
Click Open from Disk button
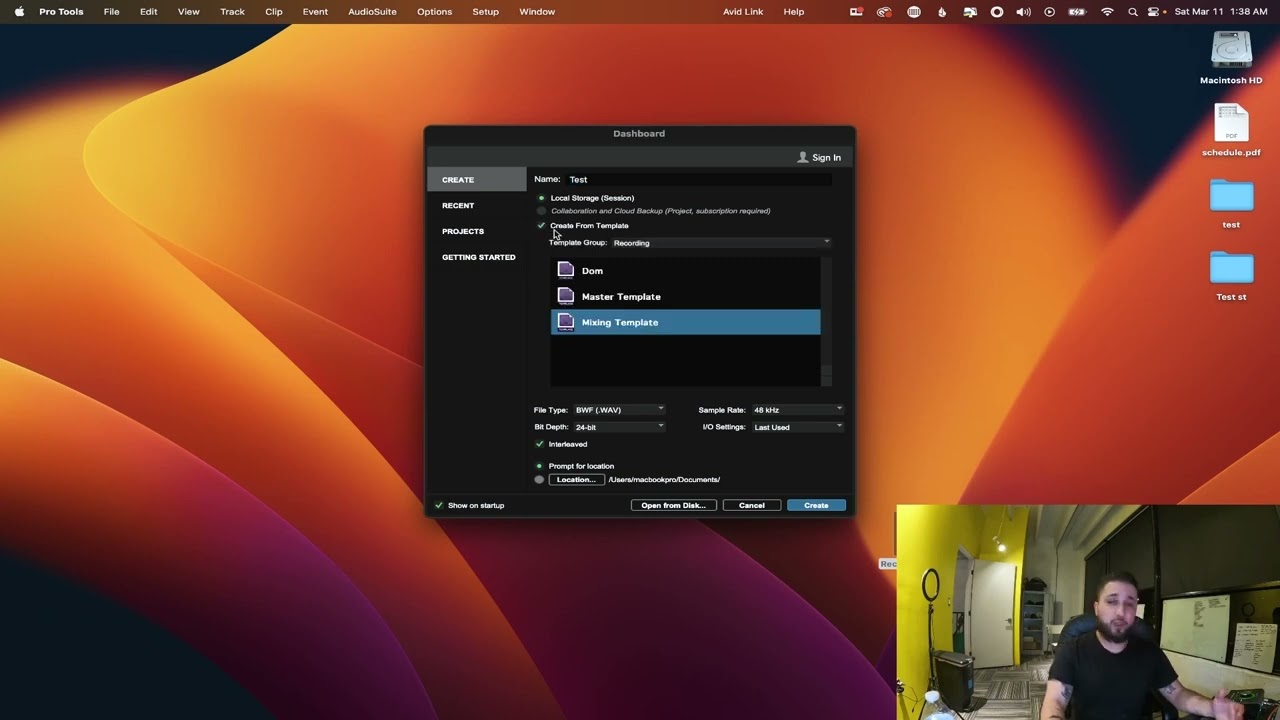coord(673,505)
